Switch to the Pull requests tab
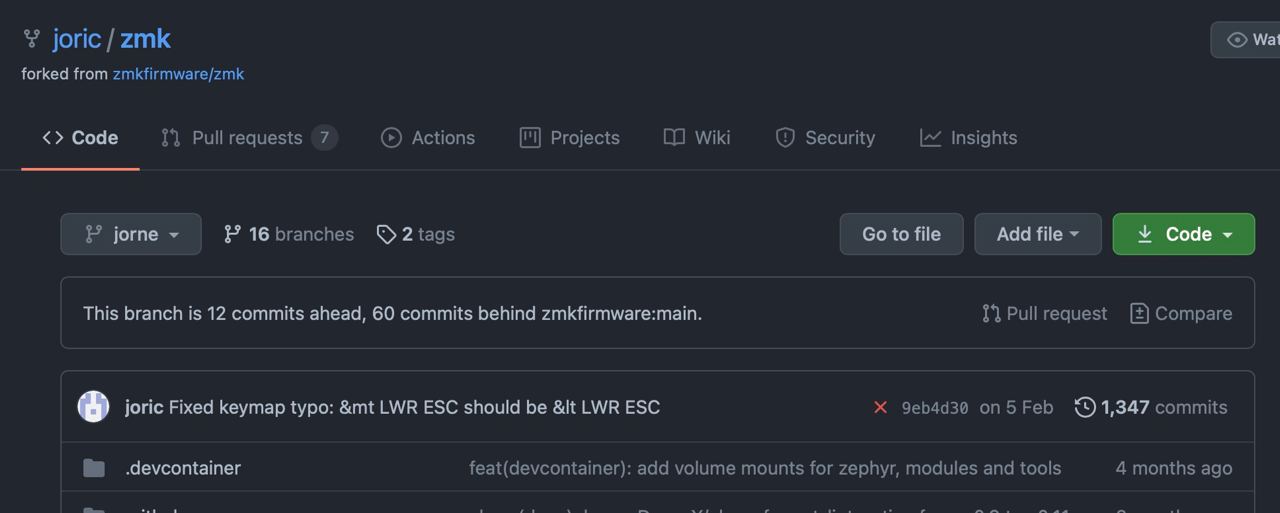 click(249, 138)
